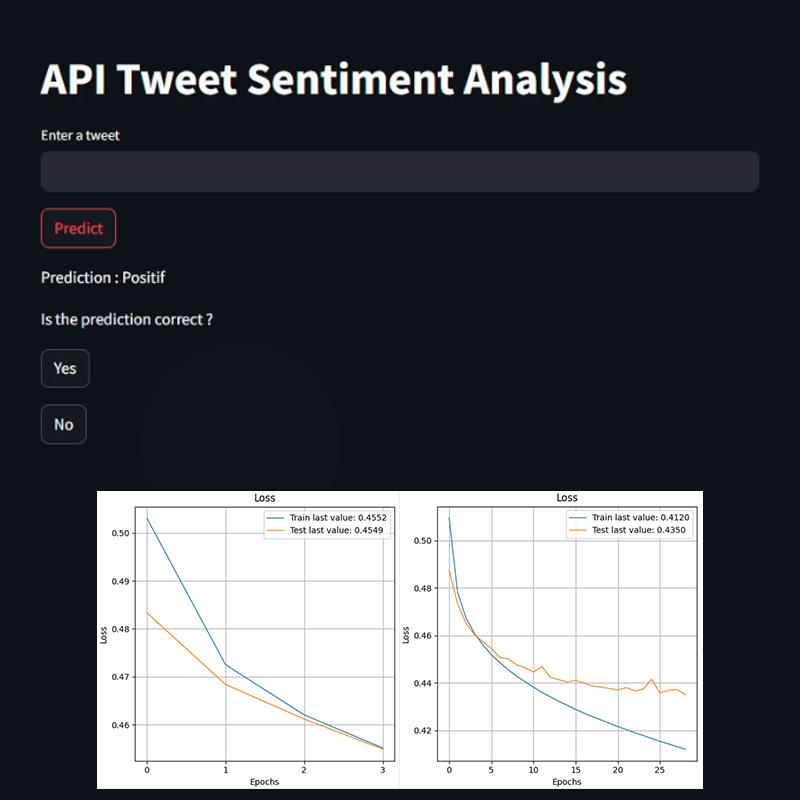
Task: Click the "Epochs" axis label under left chart
Action: point(264,781)
